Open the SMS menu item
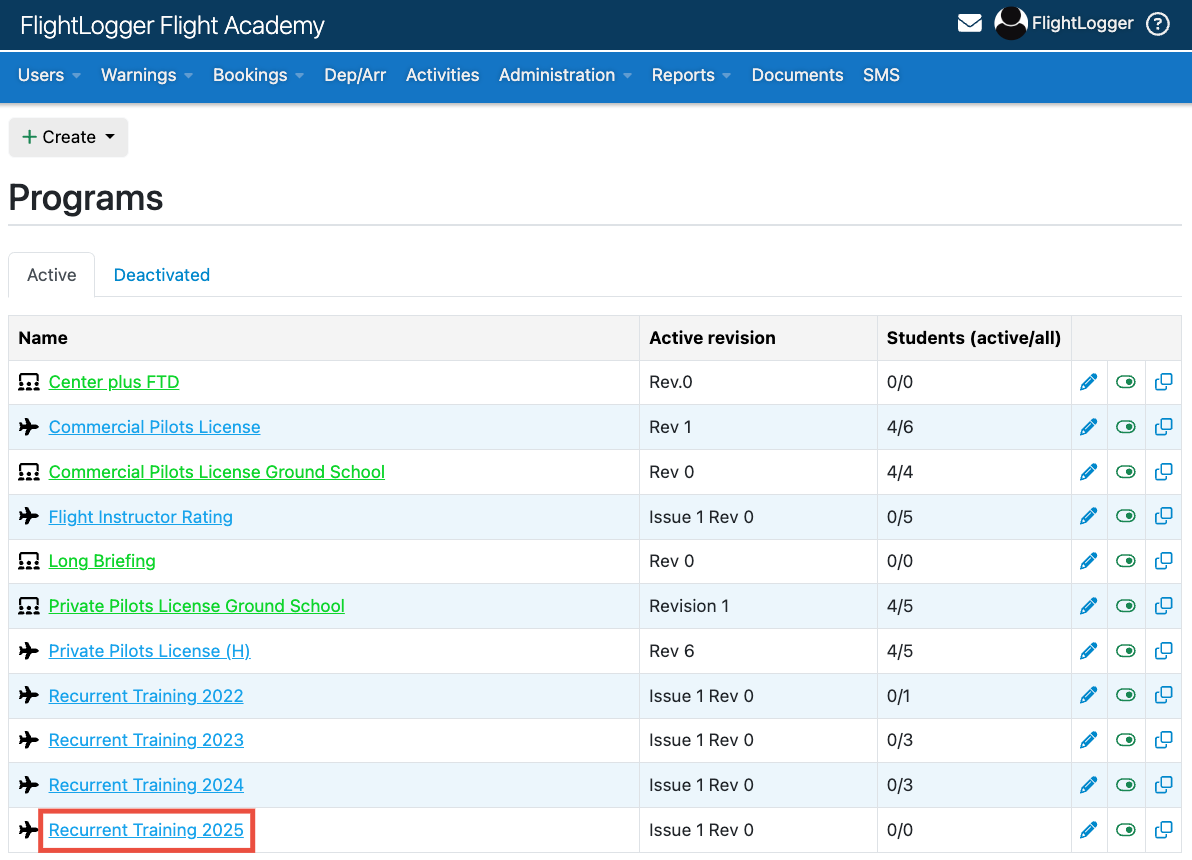Viewport: 1192px width, 860px height. click(x=881, y=75)
